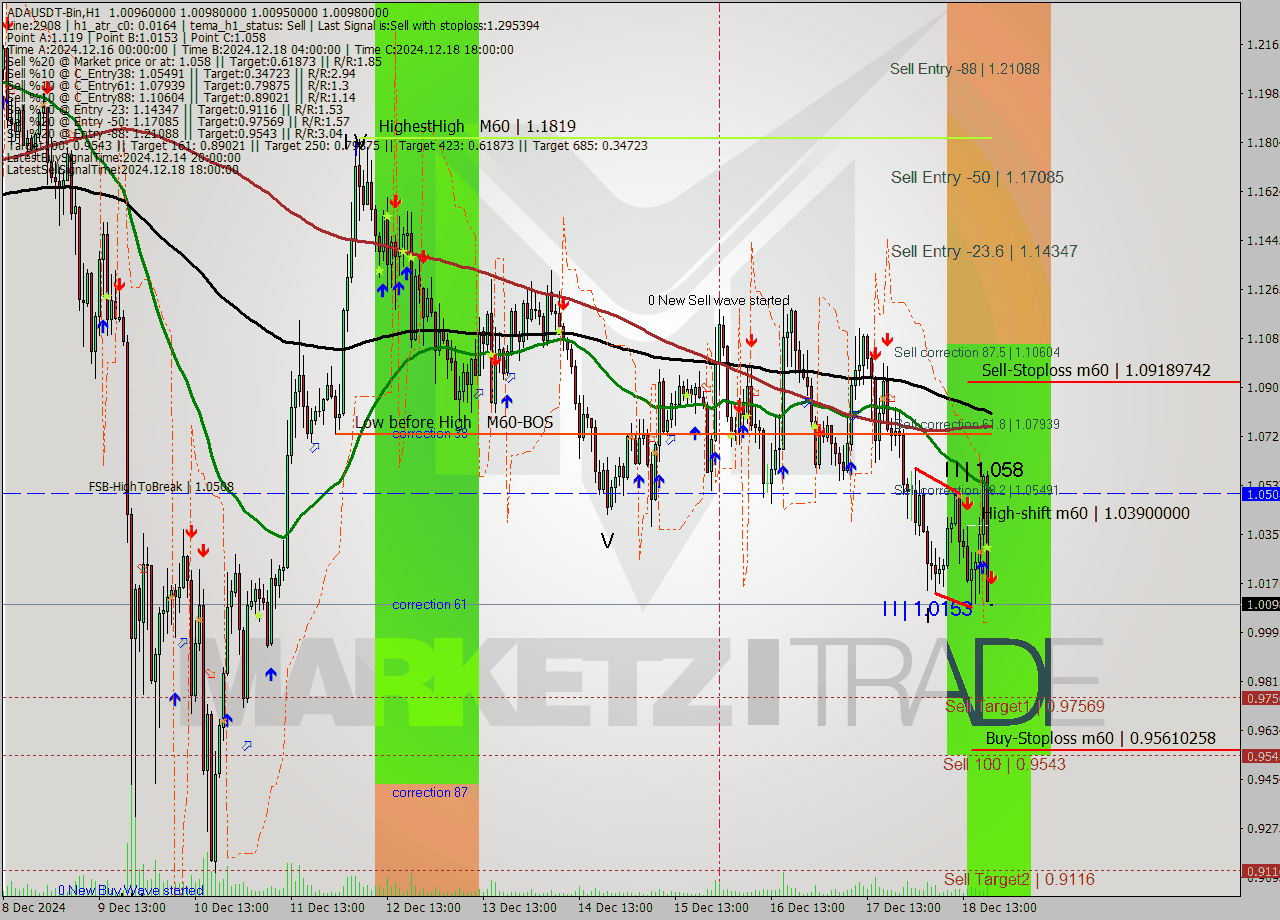The image size is (1280, 920).
Task: Click the '15 Dec 13:00' time axis label
Action: coord(712,908)
